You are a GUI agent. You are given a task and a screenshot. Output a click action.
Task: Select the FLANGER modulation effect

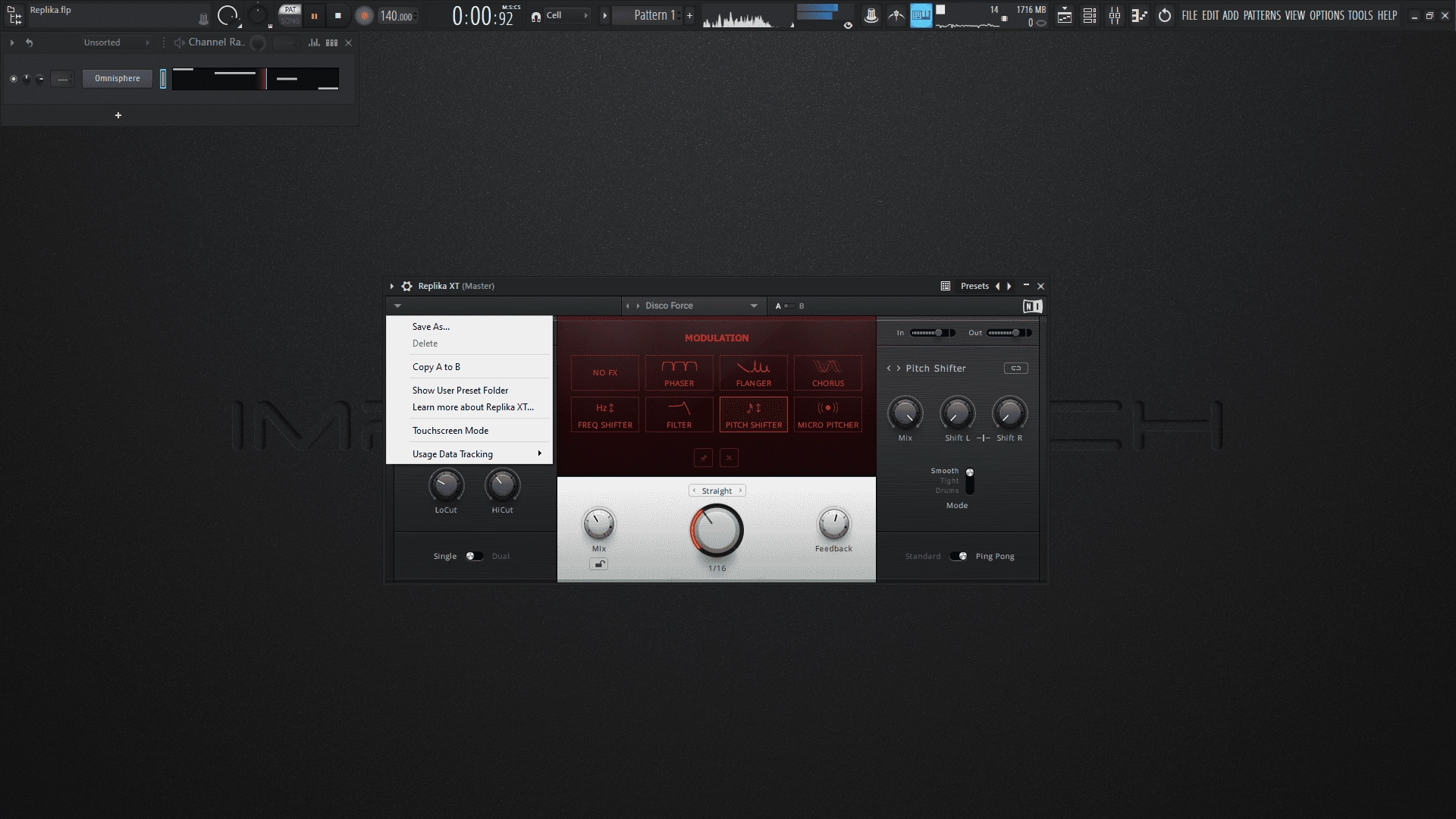click(x=754, y=372)
